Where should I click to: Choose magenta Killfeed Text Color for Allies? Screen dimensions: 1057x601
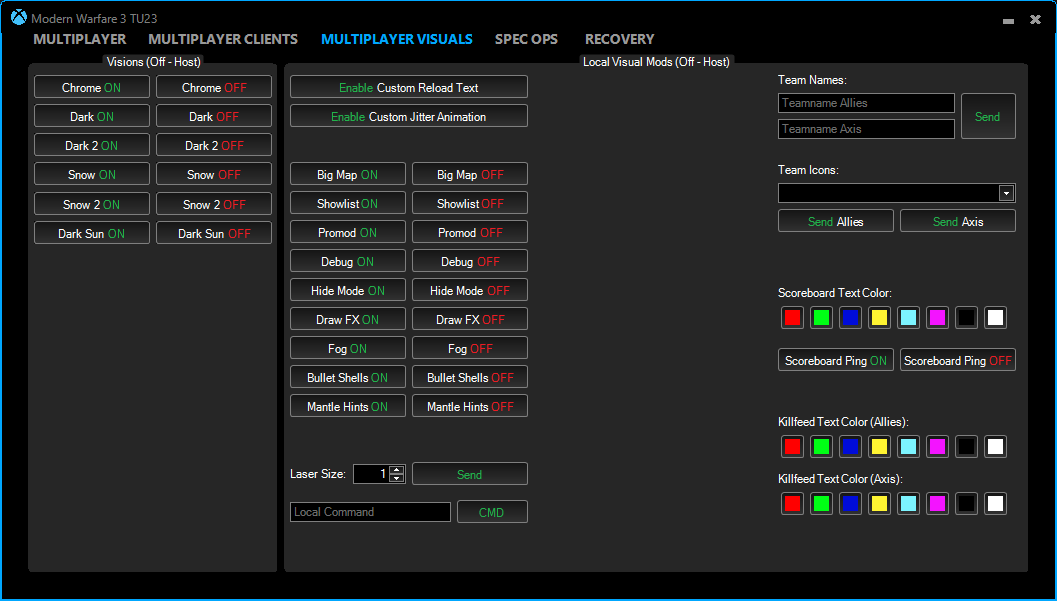tap(938, 446)
